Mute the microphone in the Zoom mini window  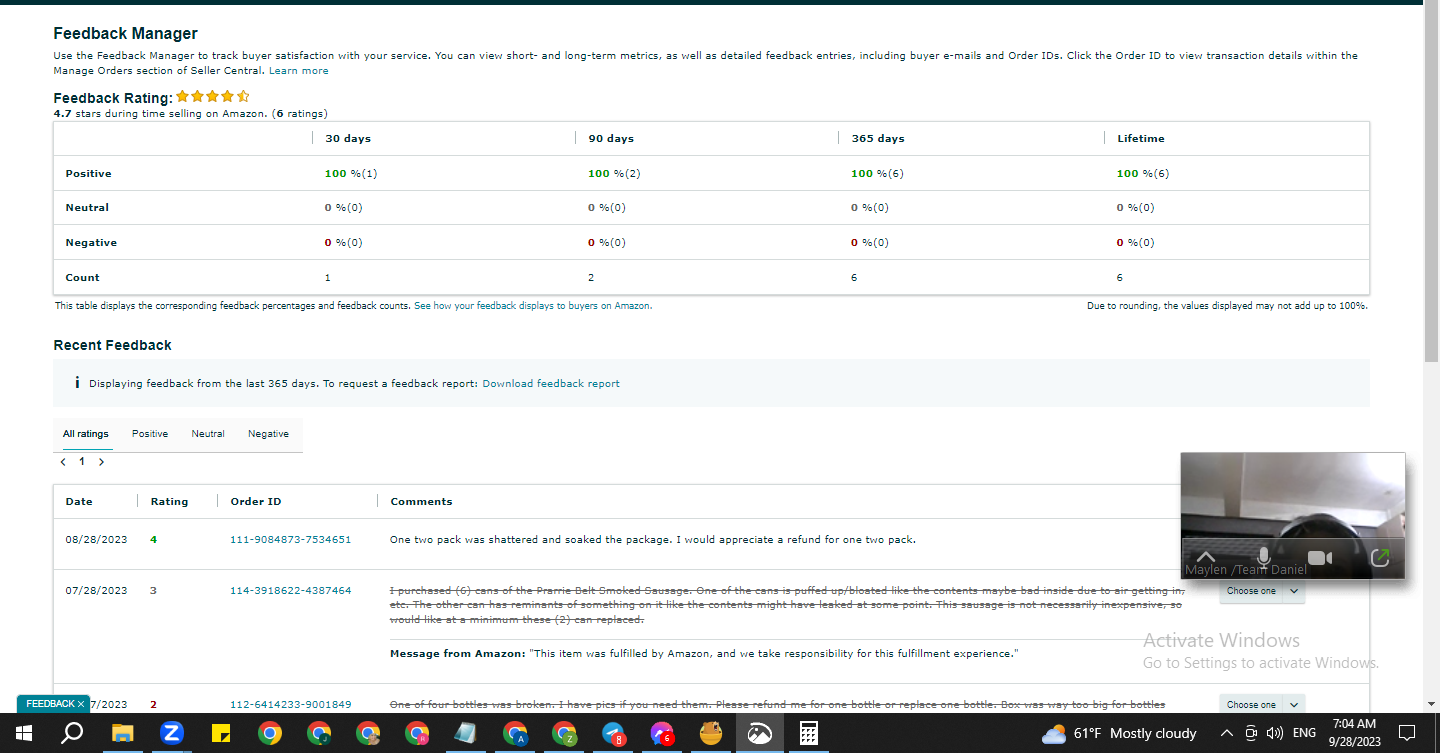coord(1264,558)
